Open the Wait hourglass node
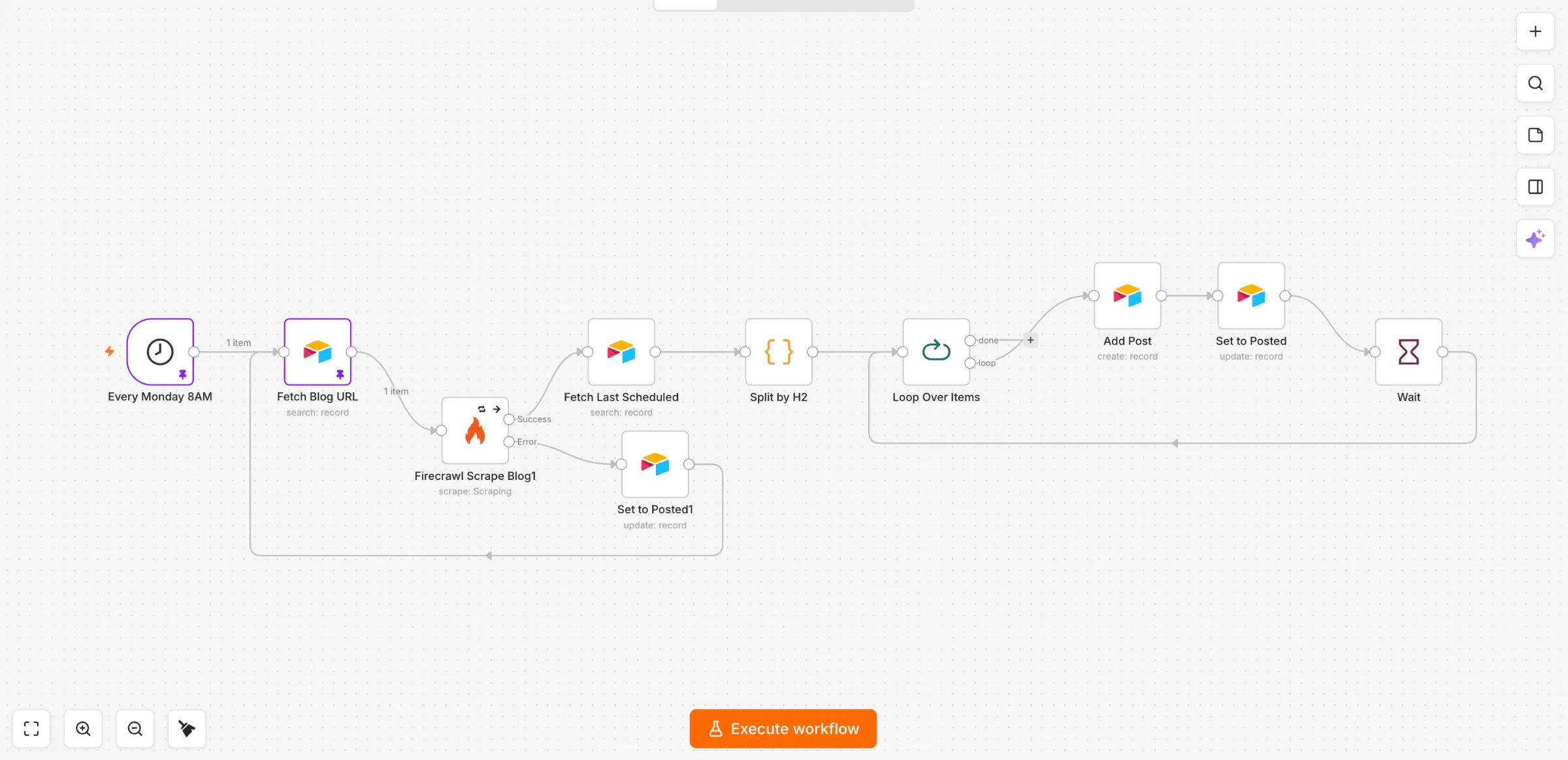The width and height of the screenshot is (1568, 760). click(1409, 352)
